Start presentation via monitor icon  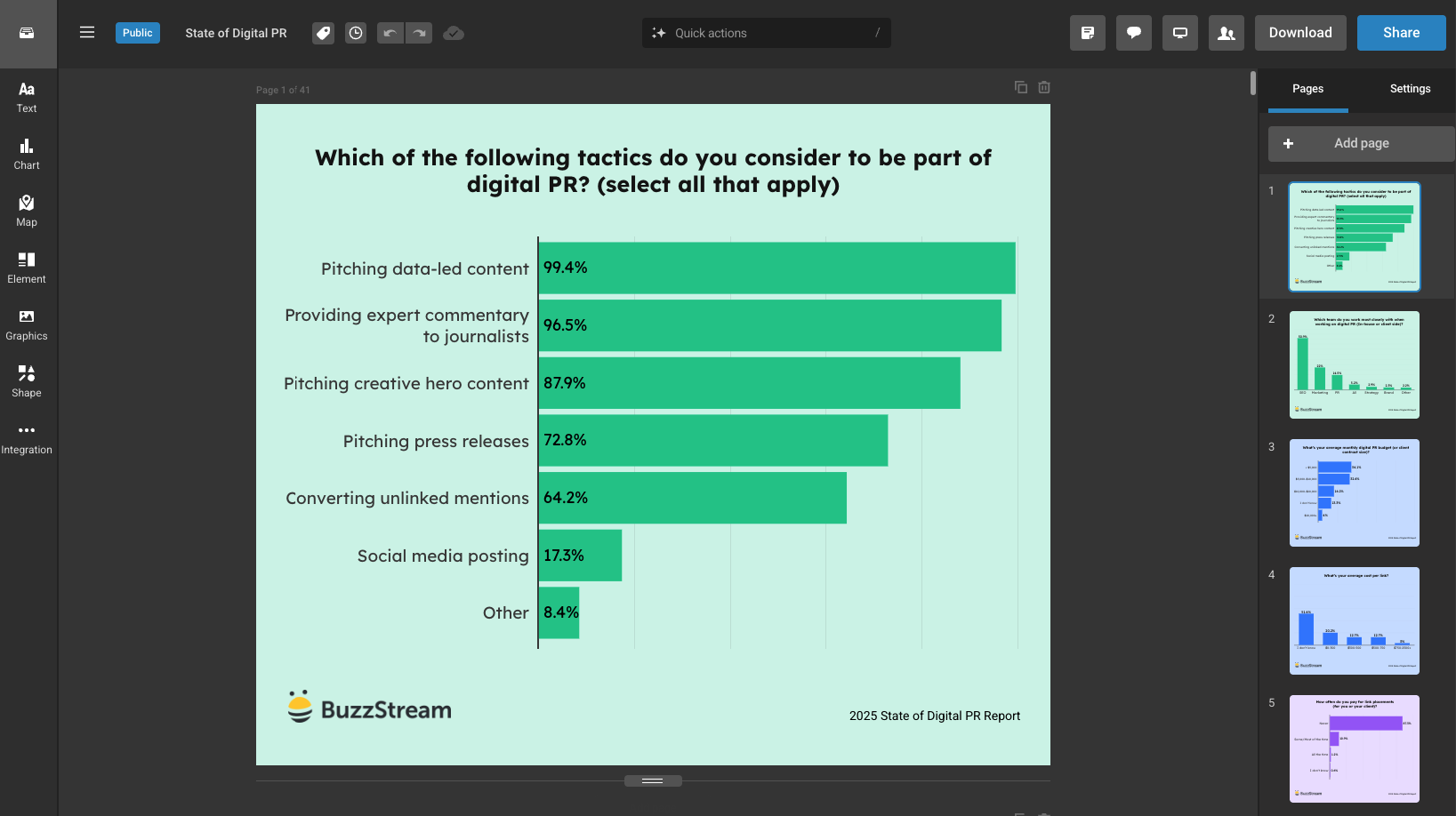pyautogui.click(x=1179, y=33)
